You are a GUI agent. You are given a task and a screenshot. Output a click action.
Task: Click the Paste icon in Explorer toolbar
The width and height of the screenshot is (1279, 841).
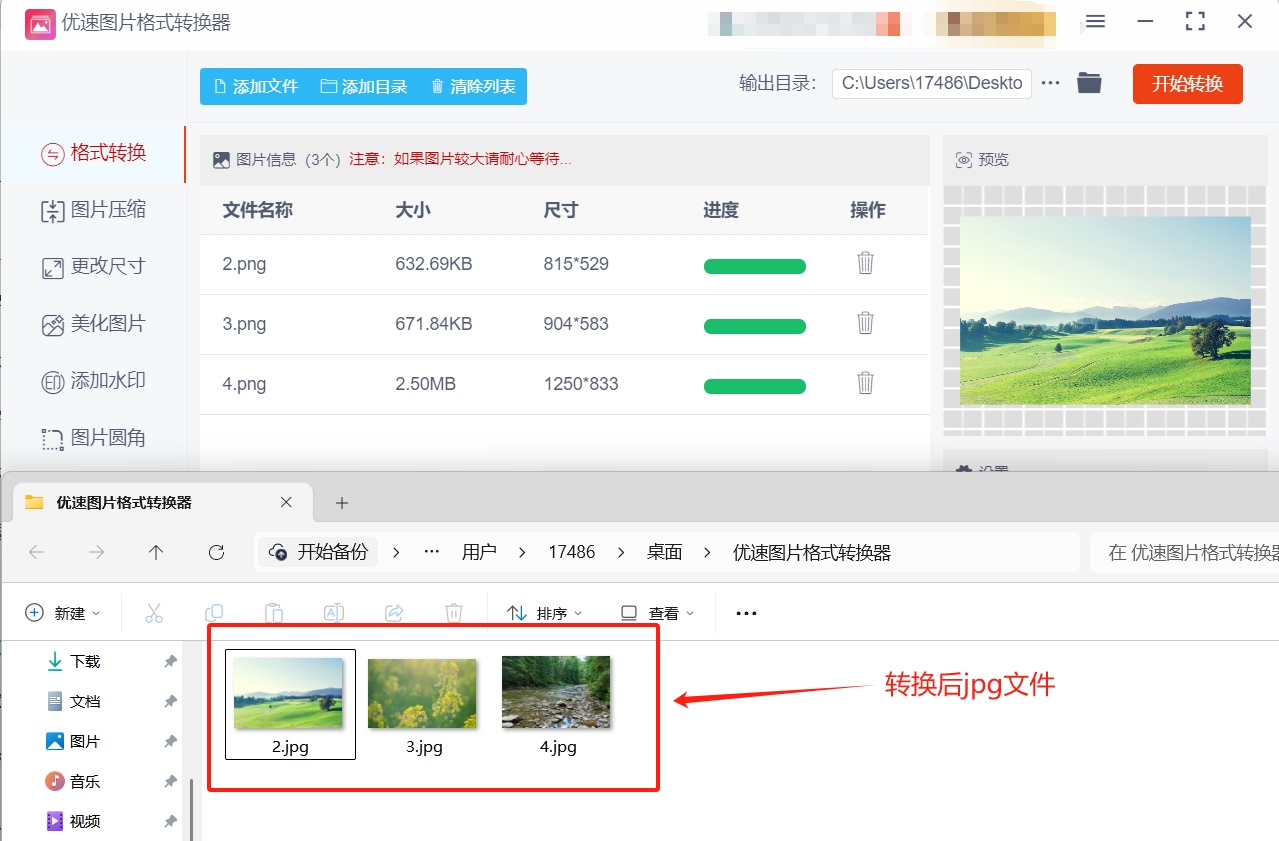(274, 613)
